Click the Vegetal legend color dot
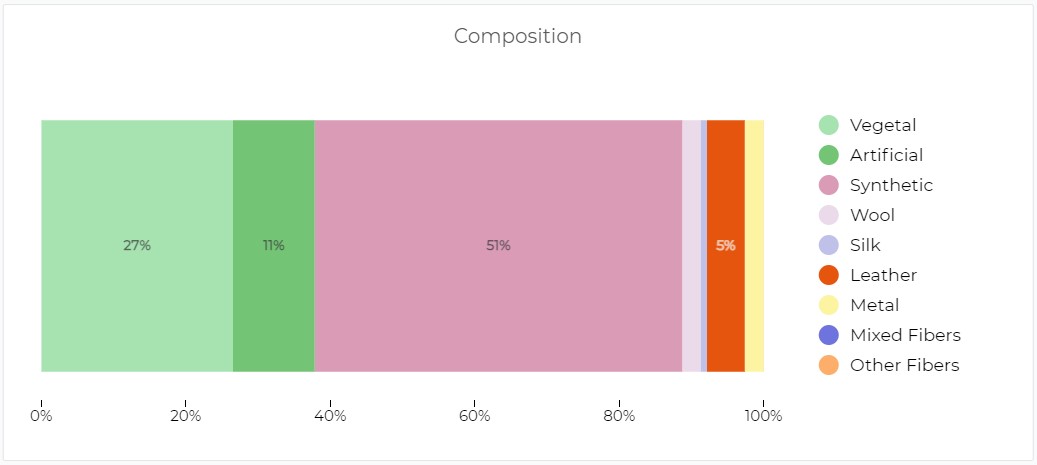 tap(829, 125)
